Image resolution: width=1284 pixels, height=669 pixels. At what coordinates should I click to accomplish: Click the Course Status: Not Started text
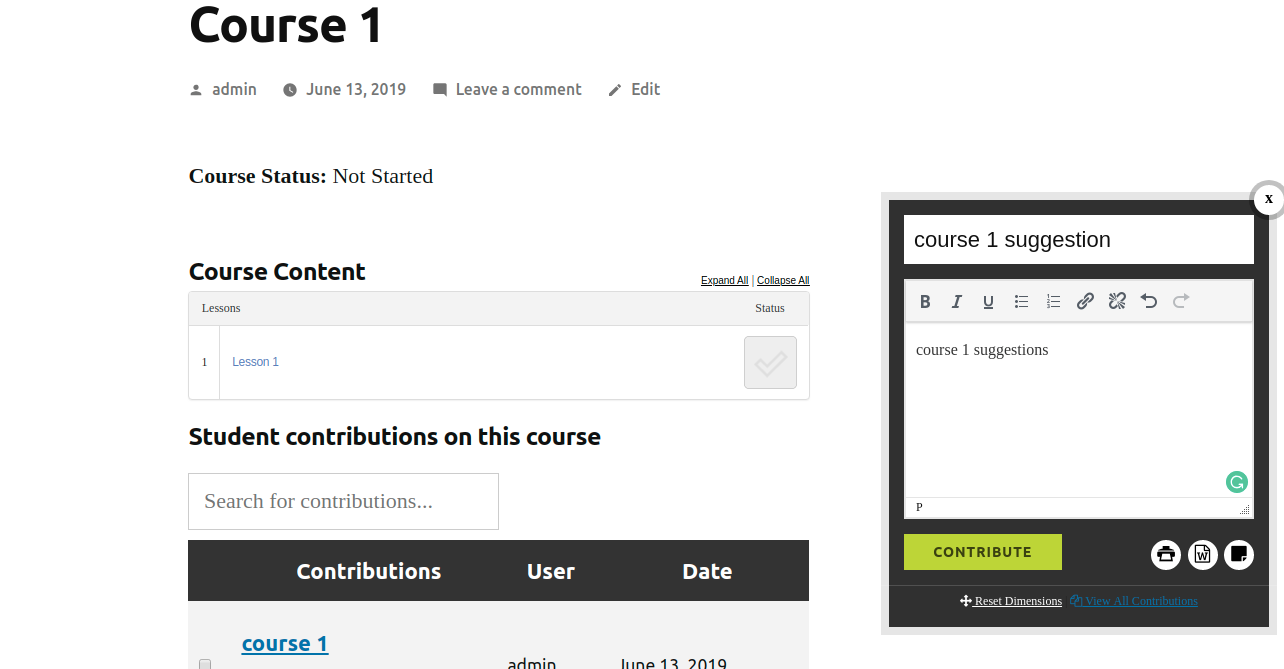pos(311,176)
